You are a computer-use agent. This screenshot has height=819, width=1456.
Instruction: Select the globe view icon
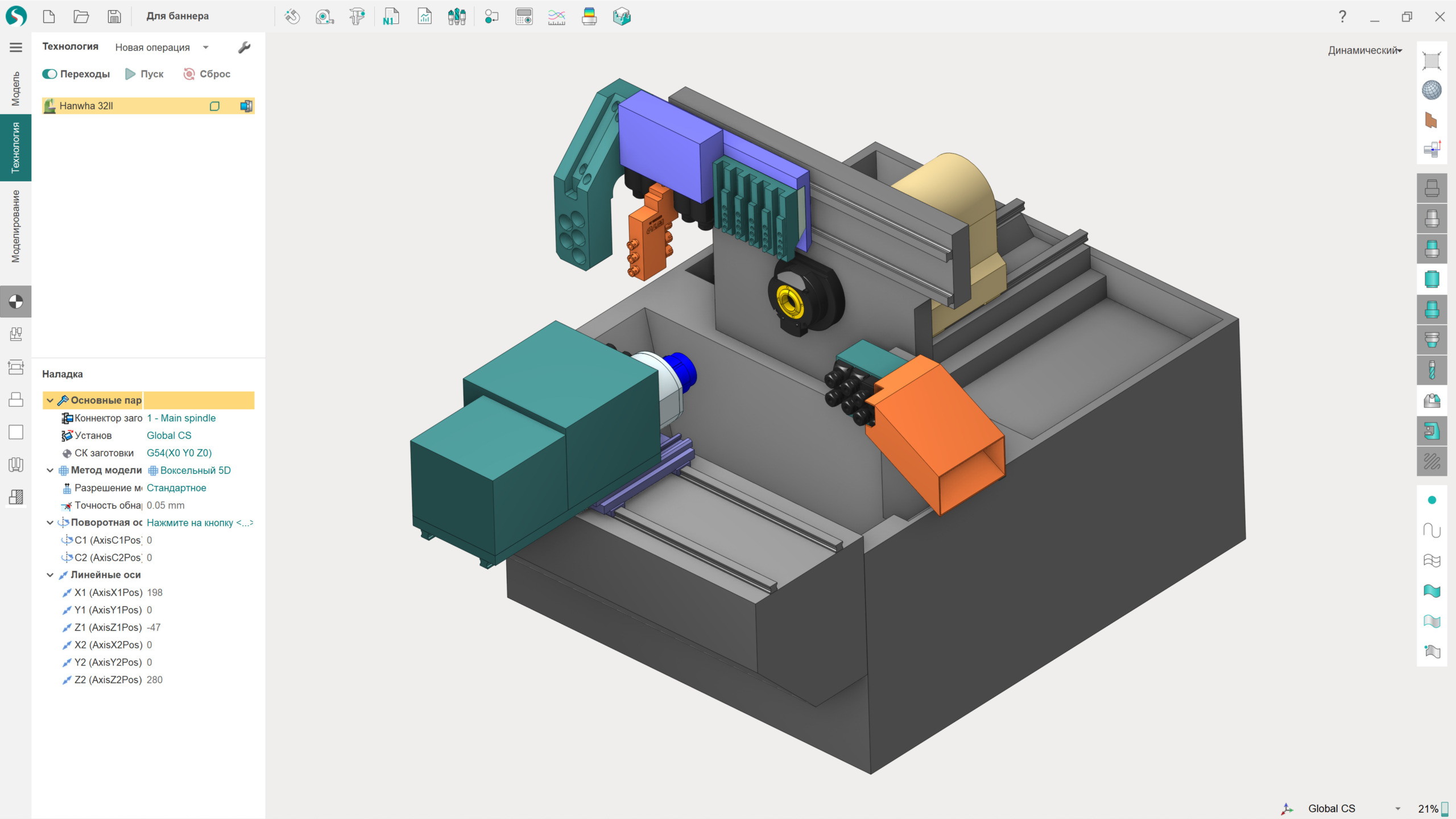(x=1432, y=90)
